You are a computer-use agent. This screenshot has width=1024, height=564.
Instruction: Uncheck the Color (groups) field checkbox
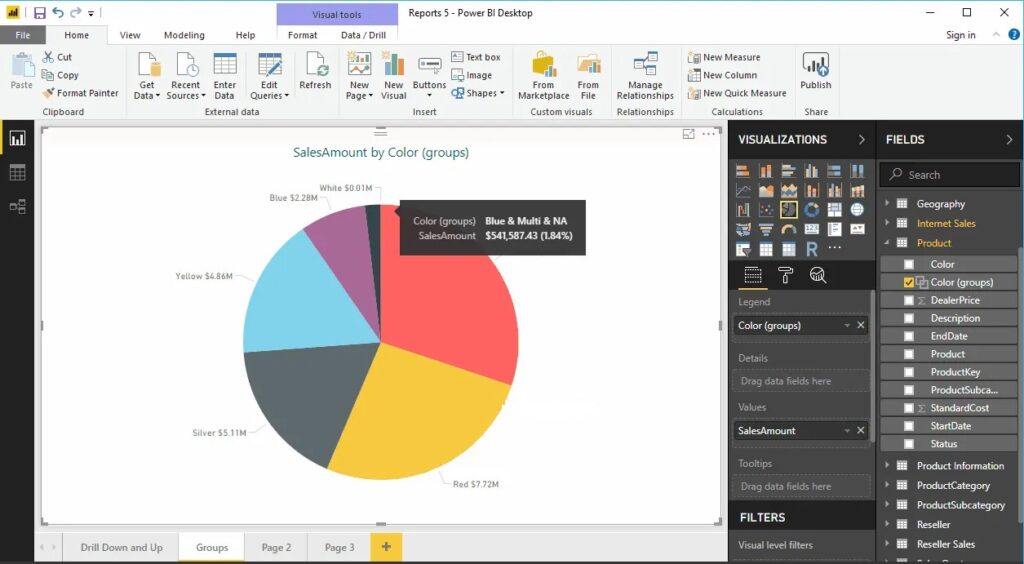[x=908, y=282]
